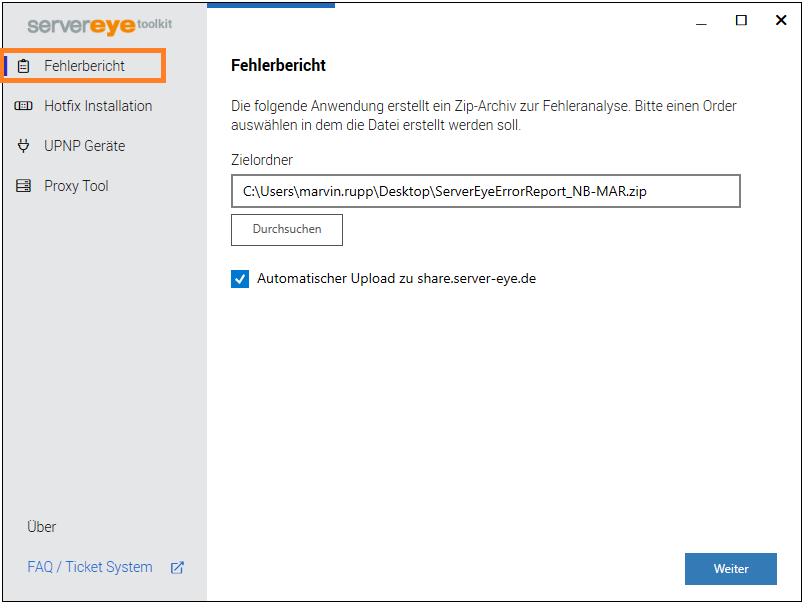Click the Hotfix Installation sidebar icon
Image resolution: width=804 pixels, height=604 pixels.
[x=24, y=106]
